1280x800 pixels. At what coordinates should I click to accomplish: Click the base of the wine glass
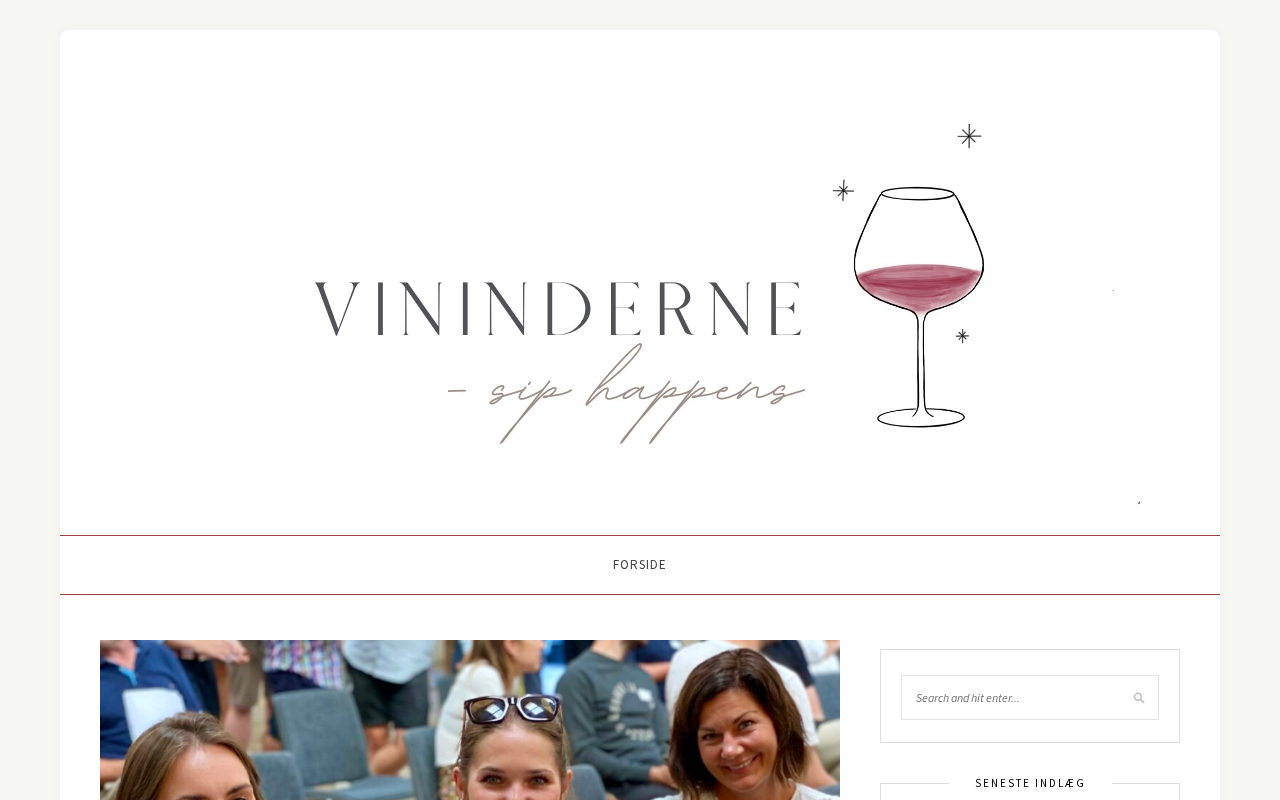click(921, 417)
